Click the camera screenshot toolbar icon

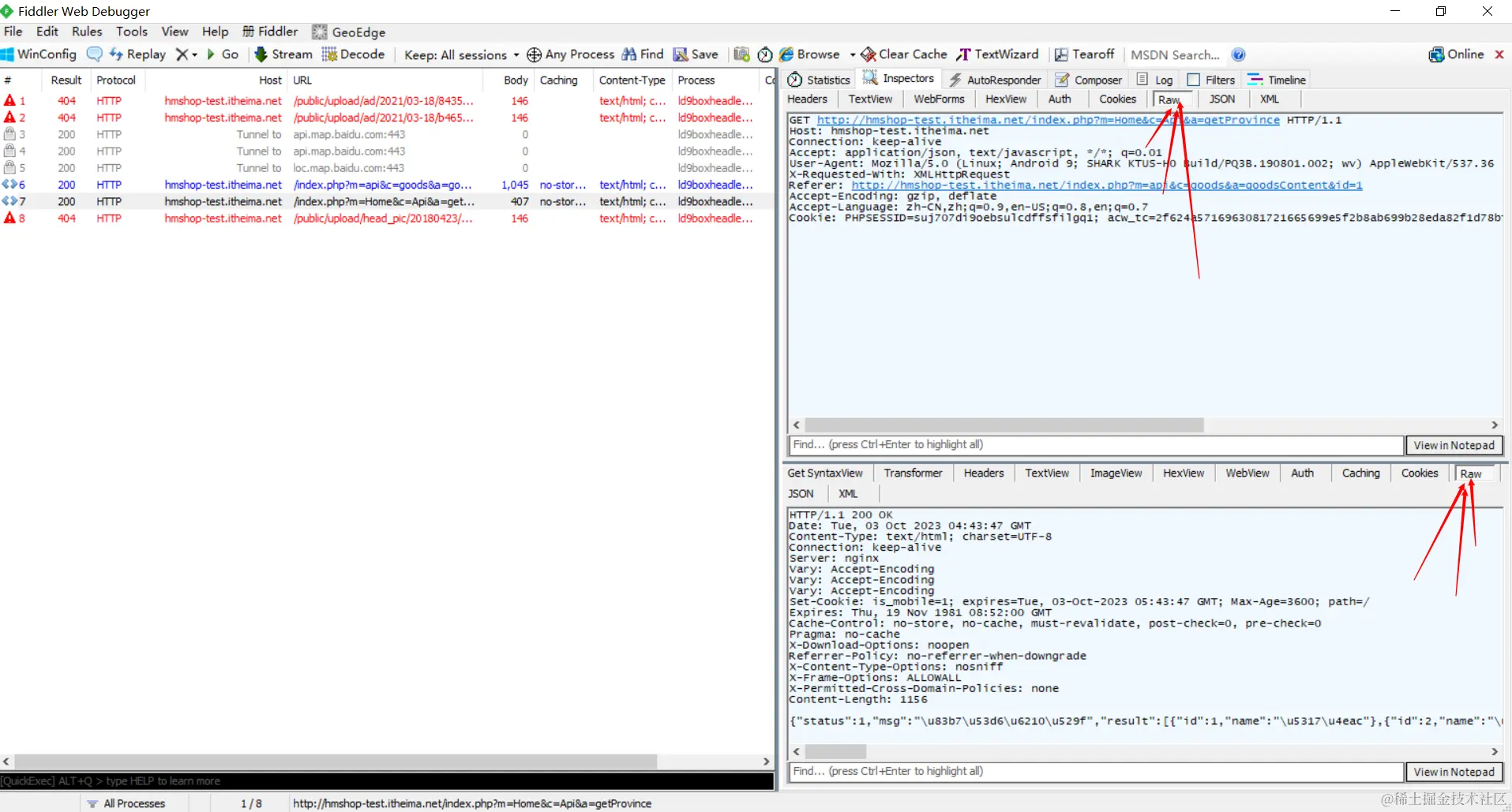coord(741,54)
